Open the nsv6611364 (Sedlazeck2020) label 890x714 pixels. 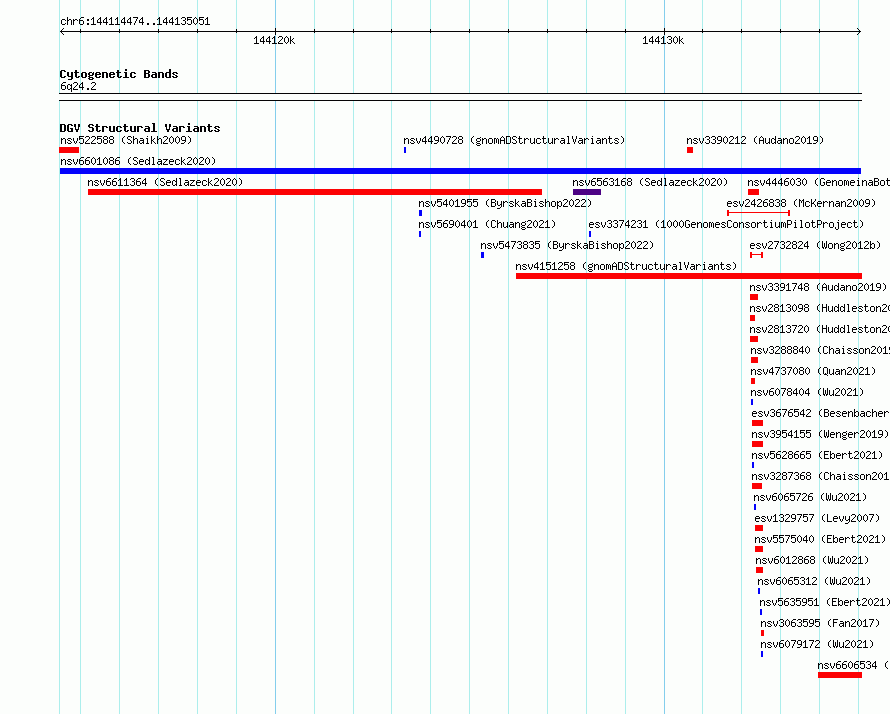165,182
